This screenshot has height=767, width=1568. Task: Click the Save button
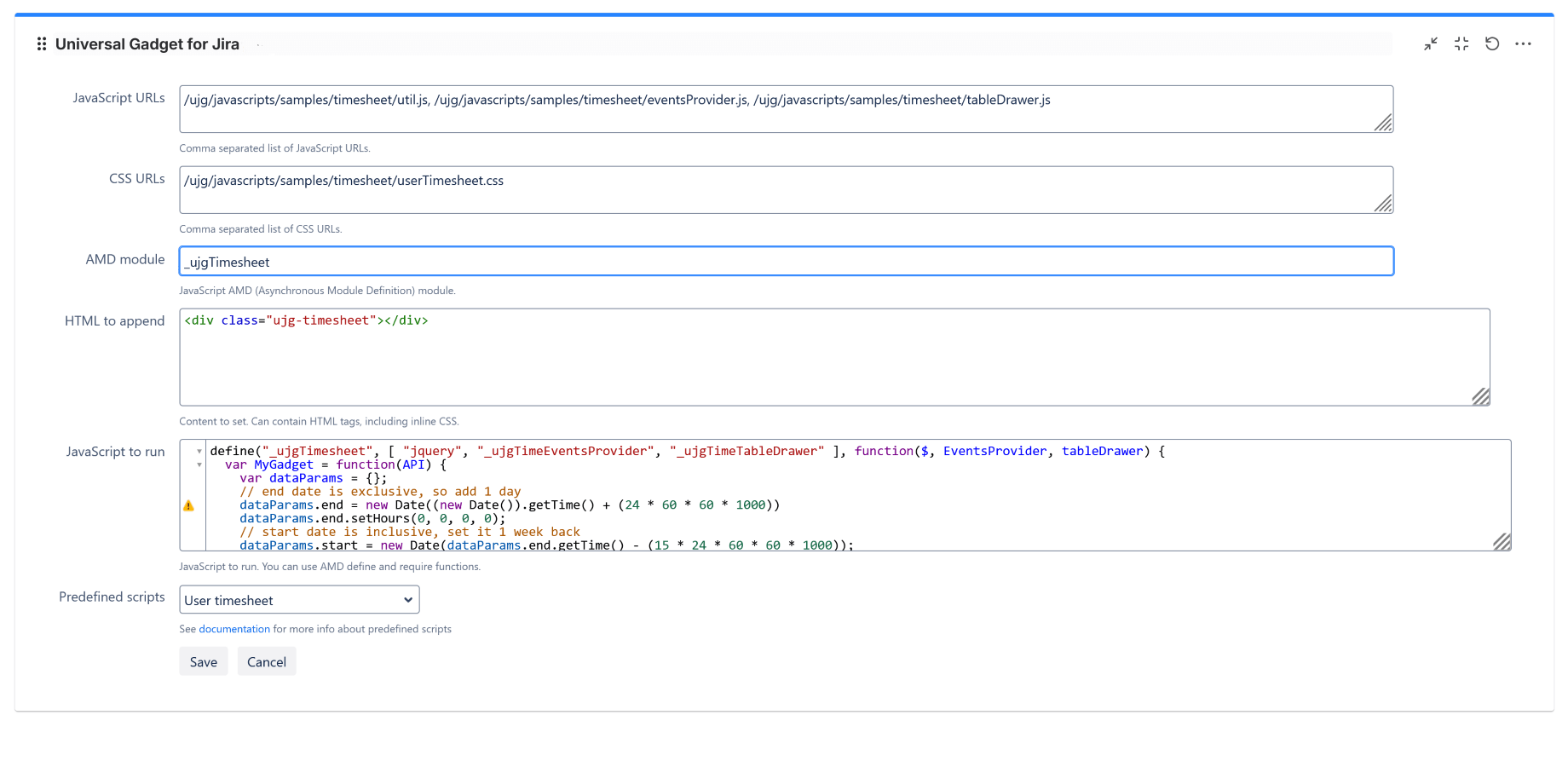click(x=203, y=661)
